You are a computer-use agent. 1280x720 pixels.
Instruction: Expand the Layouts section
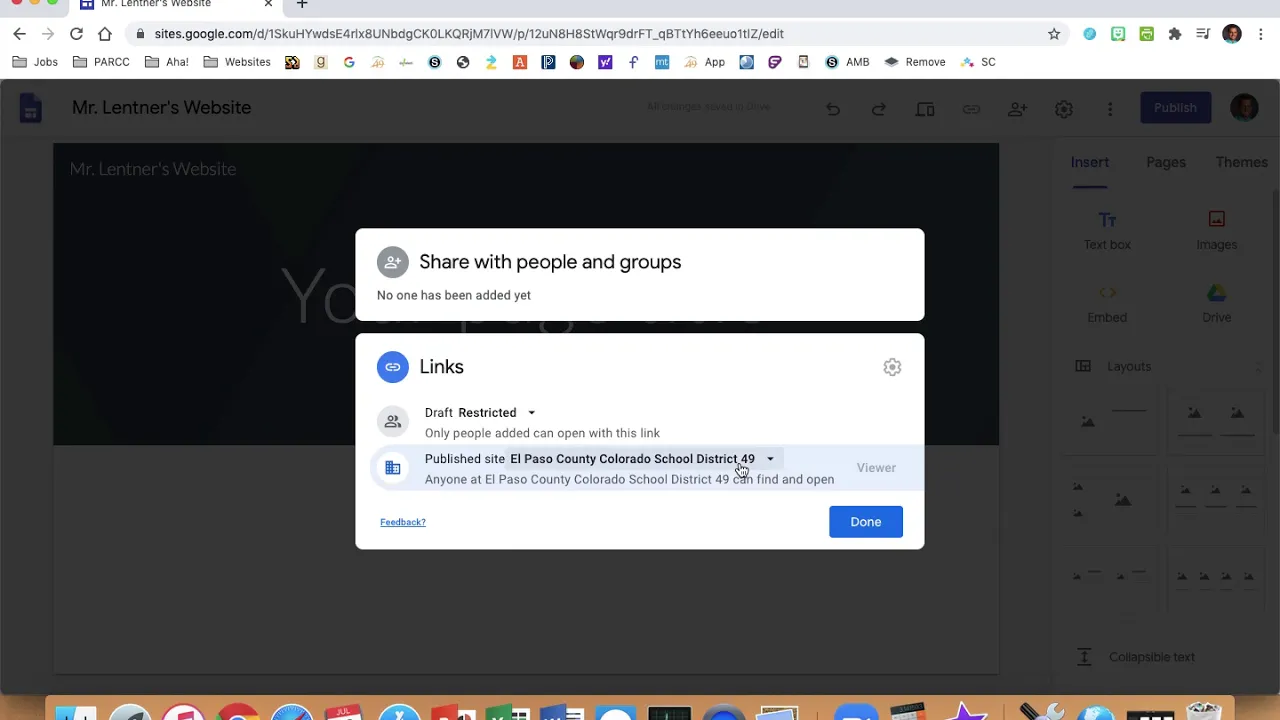[x=1167, y=367]
